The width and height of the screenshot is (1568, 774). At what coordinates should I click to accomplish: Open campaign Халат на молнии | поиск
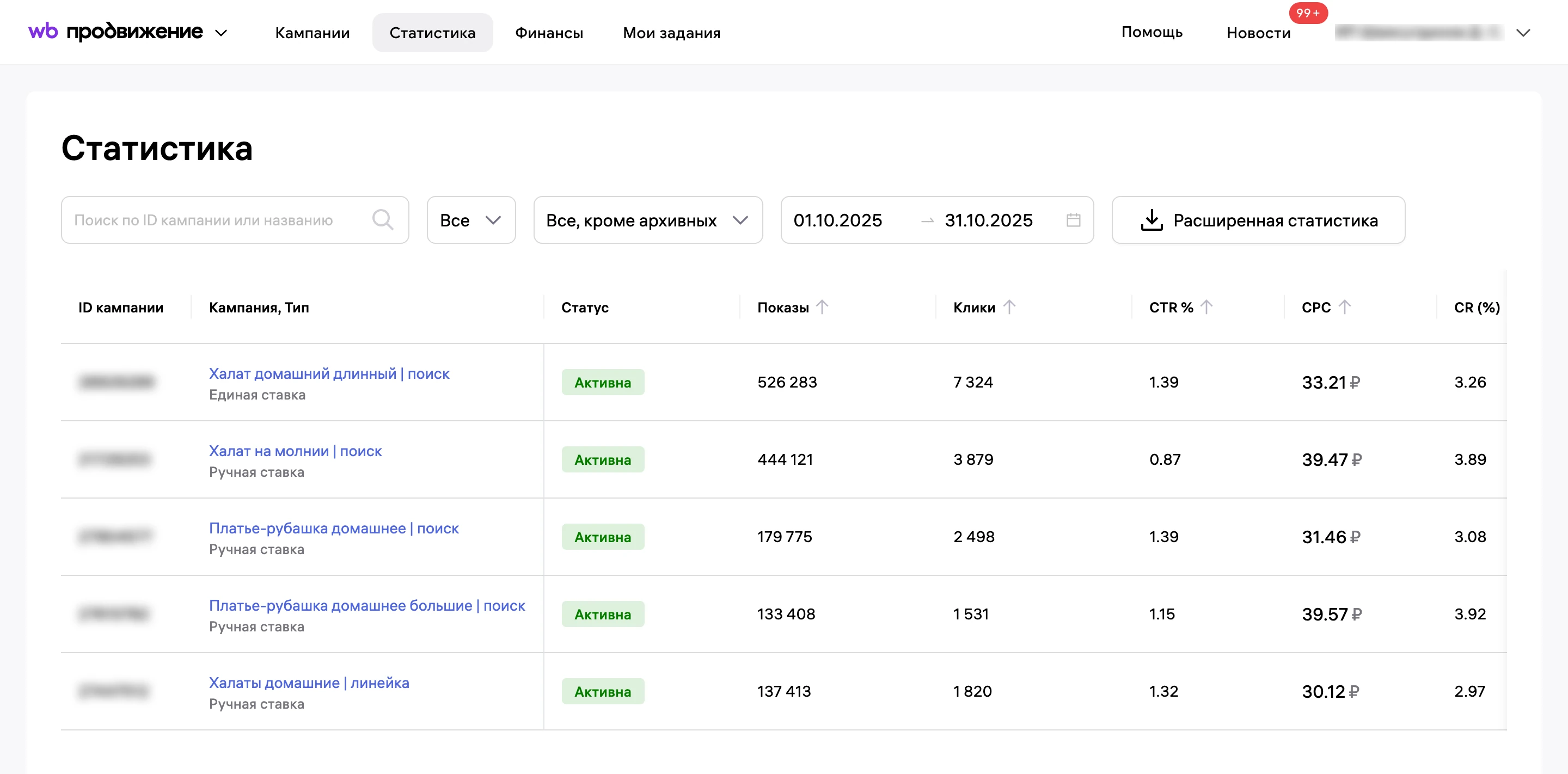[x=295, y=451]
